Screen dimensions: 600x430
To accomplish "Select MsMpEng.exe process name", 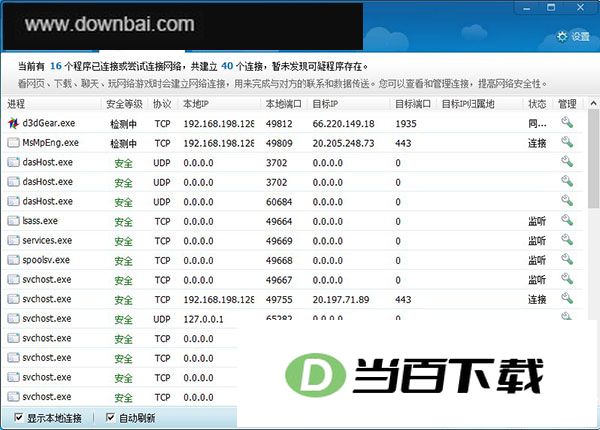I will [x=51, y=143].
